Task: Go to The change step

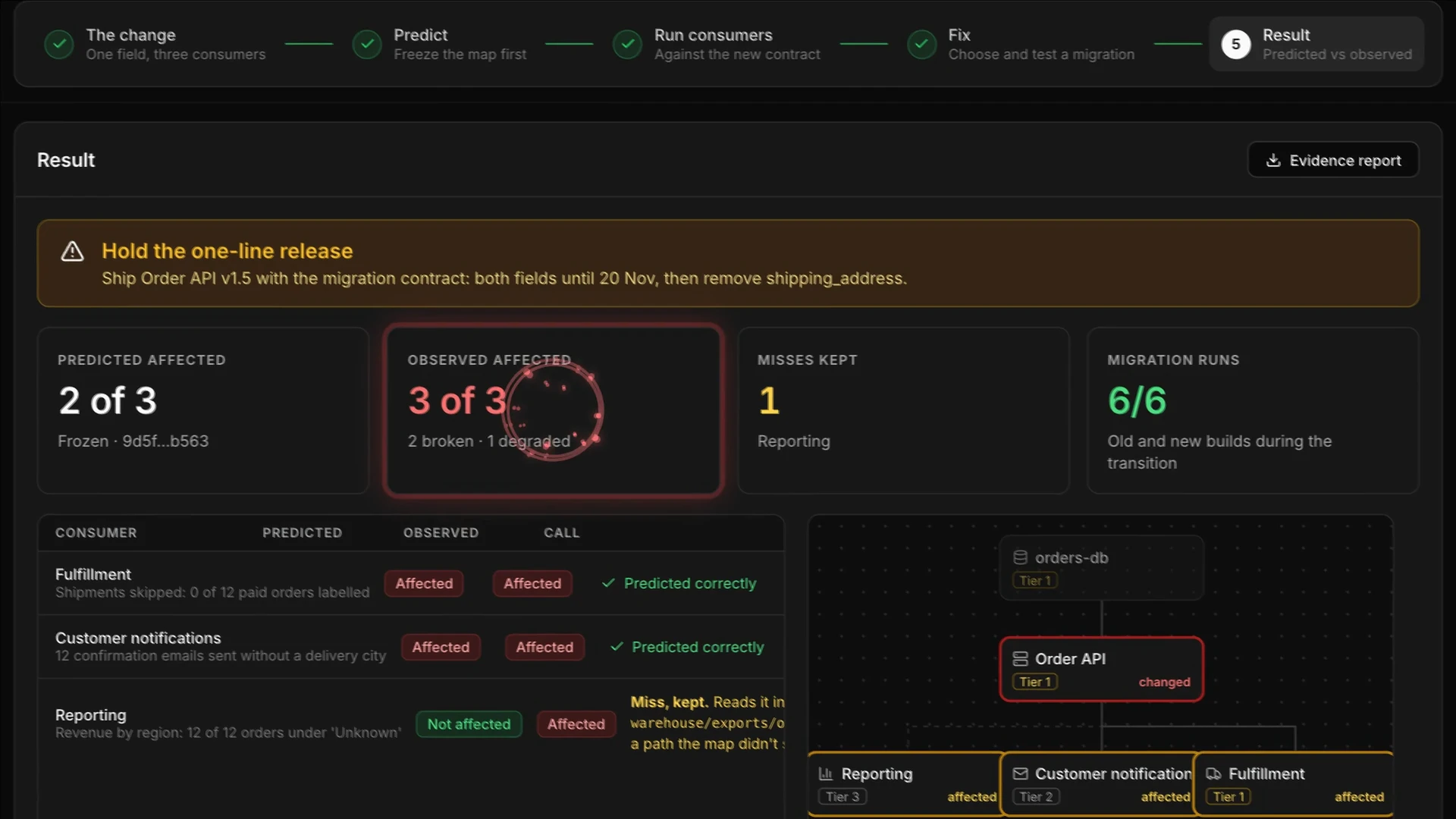Action: [x=155, y=45]
